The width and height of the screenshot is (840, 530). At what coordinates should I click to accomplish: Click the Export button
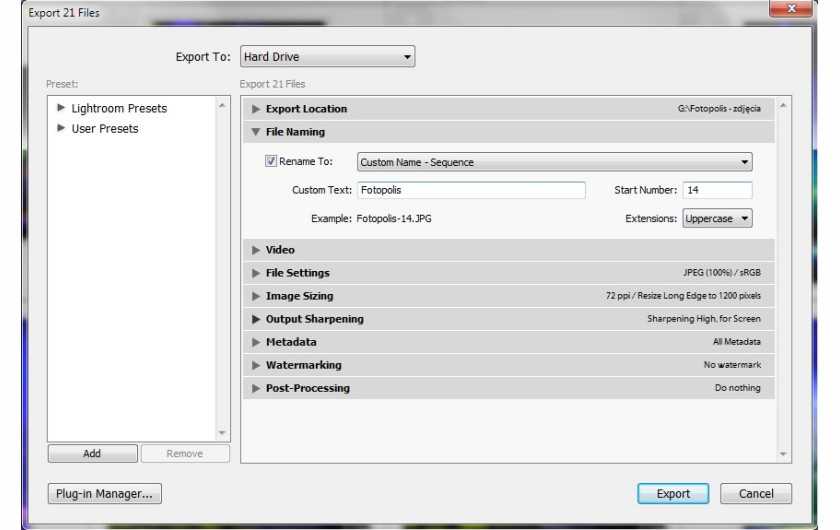coord(673,494)
